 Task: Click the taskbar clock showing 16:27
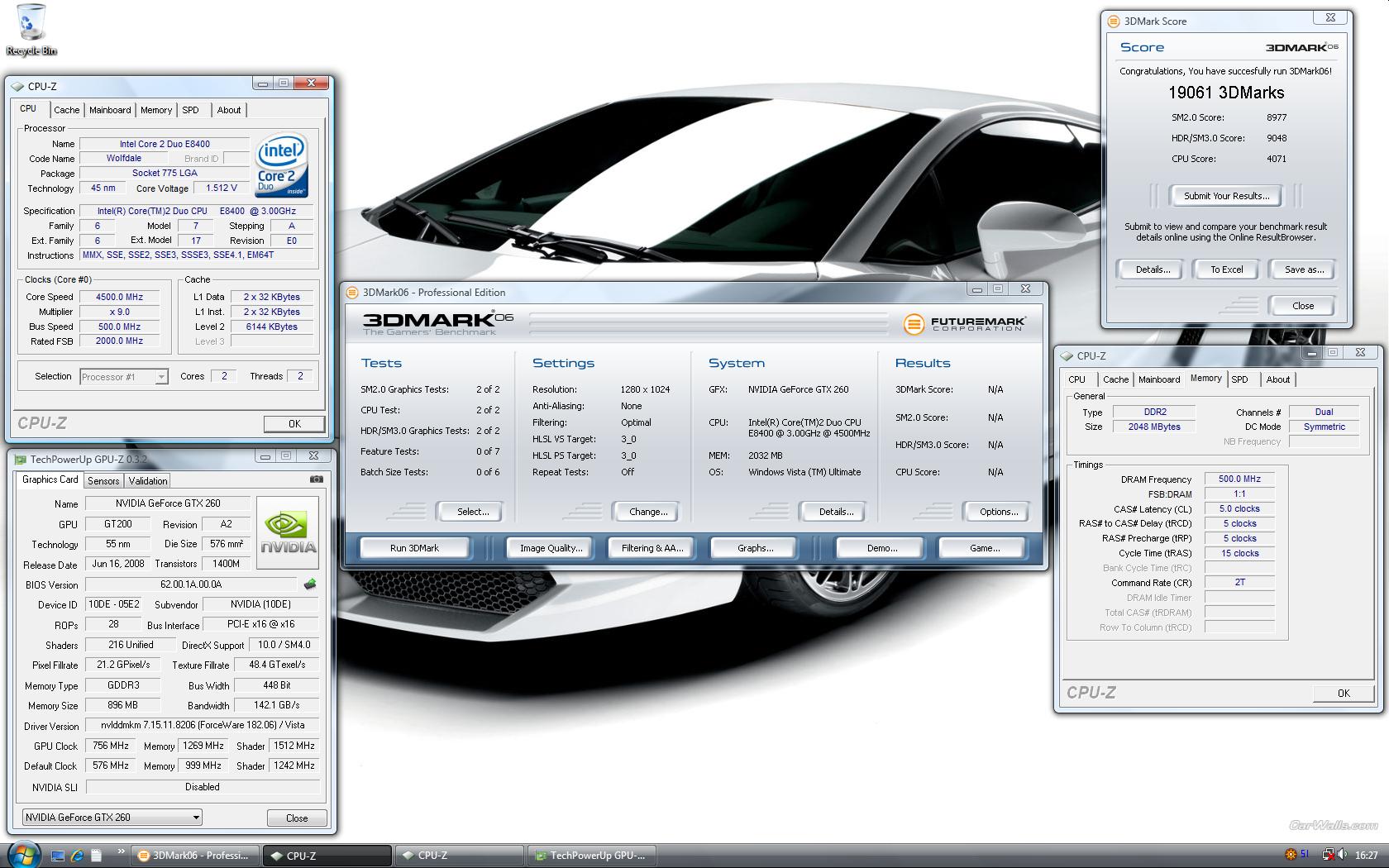pyautogui.click(x=1367, y=856)
